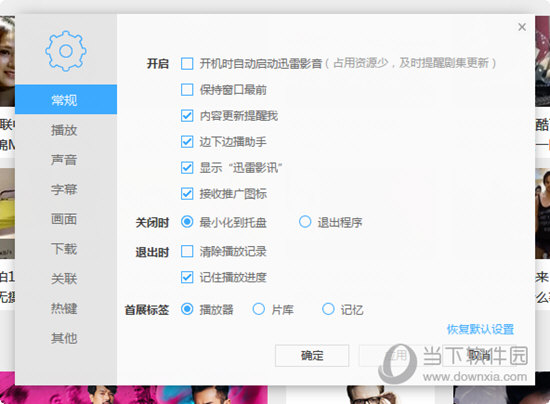Enable 清除播放记录 on exit
This screenshot has height=404, width=550.
(x=187, y=251)
